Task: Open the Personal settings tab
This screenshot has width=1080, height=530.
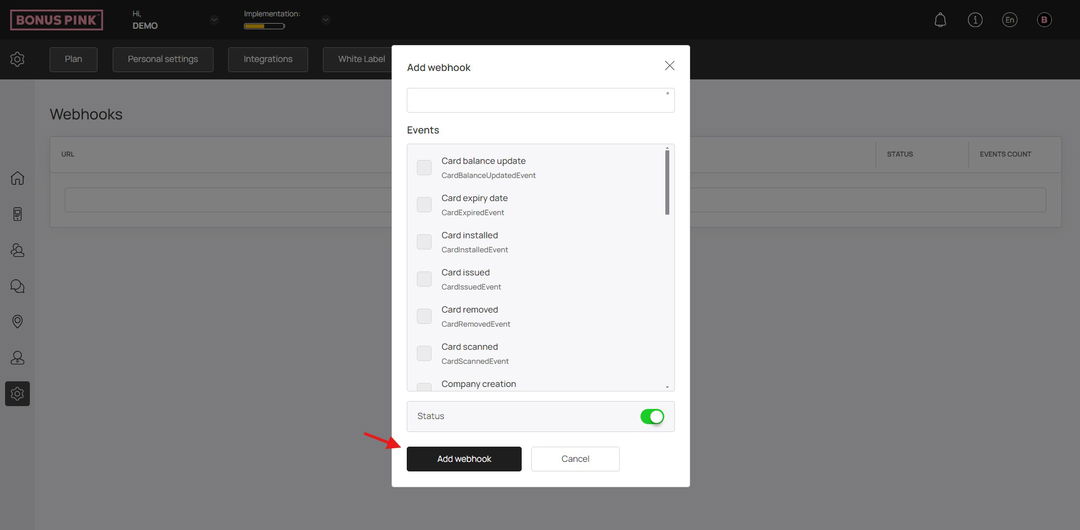Action: [x=163, y=59]
